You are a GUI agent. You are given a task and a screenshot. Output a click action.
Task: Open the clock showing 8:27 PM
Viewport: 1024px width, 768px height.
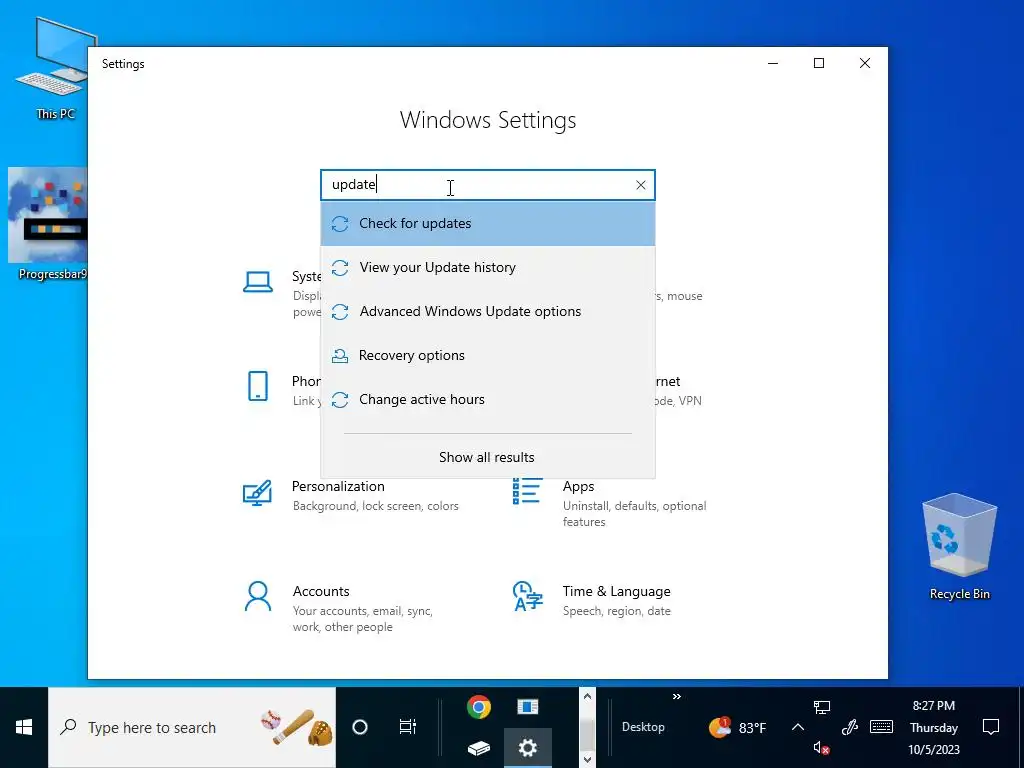pos(934,728)
